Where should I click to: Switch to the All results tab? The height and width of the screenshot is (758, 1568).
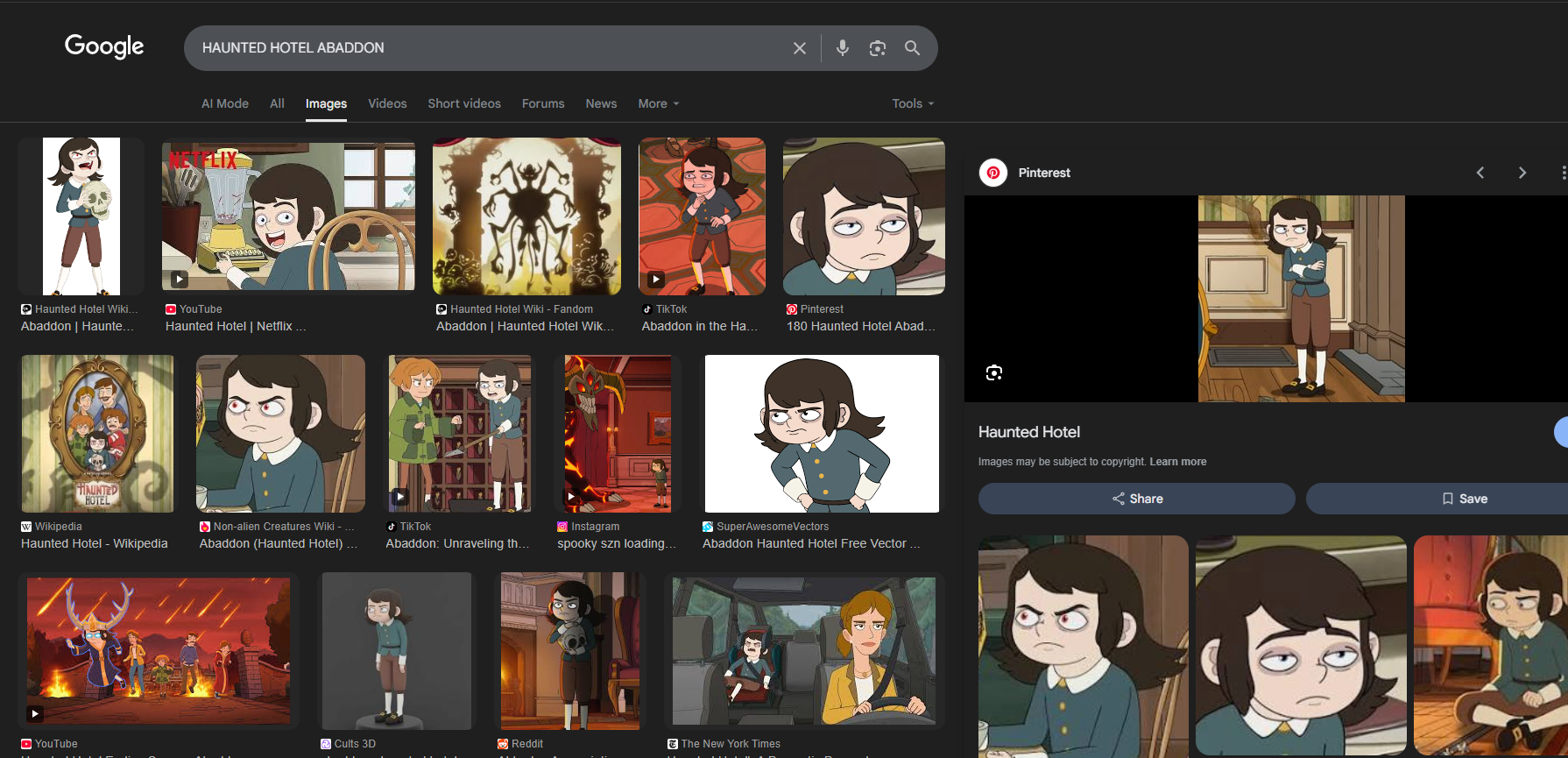click(277, 103)
